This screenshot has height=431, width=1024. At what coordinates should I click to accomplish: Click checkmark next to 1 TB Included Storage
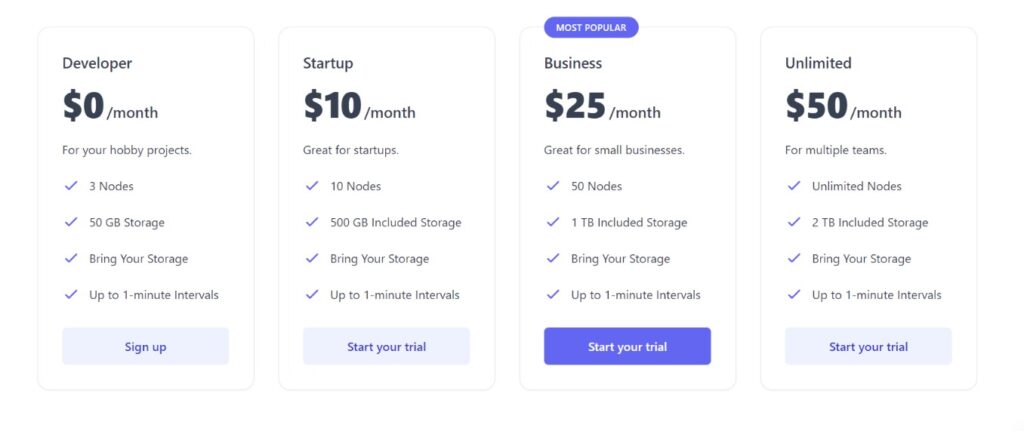pyautogui.click(x=553, y=222)
